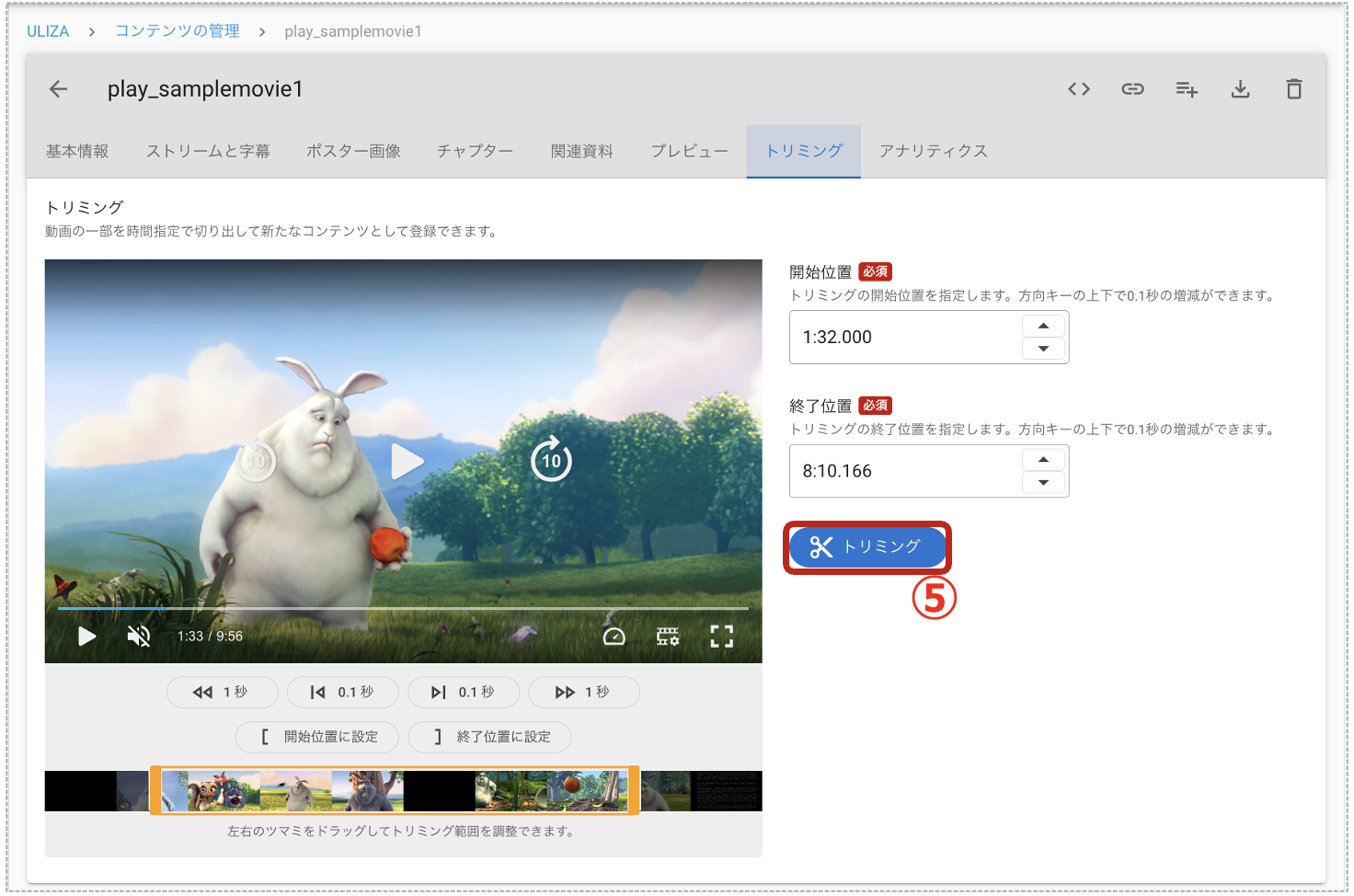Click the filmstrip thumbnail timeline
The width and height of the screenshot is (1354, 896).
coord(403,790)
